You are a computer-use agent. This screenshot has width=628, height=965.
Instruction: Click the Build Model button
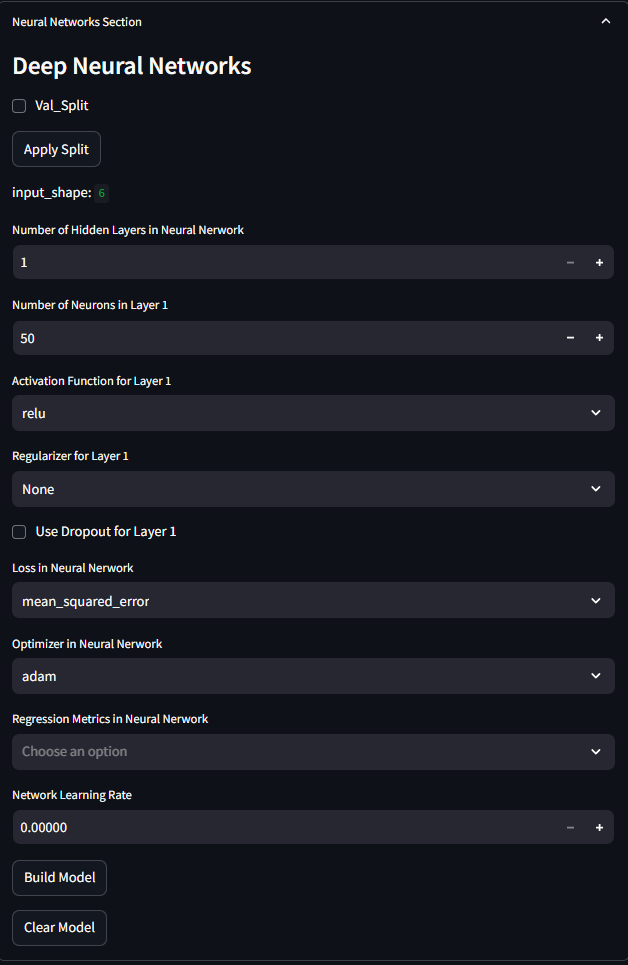[x=59, y=878]
